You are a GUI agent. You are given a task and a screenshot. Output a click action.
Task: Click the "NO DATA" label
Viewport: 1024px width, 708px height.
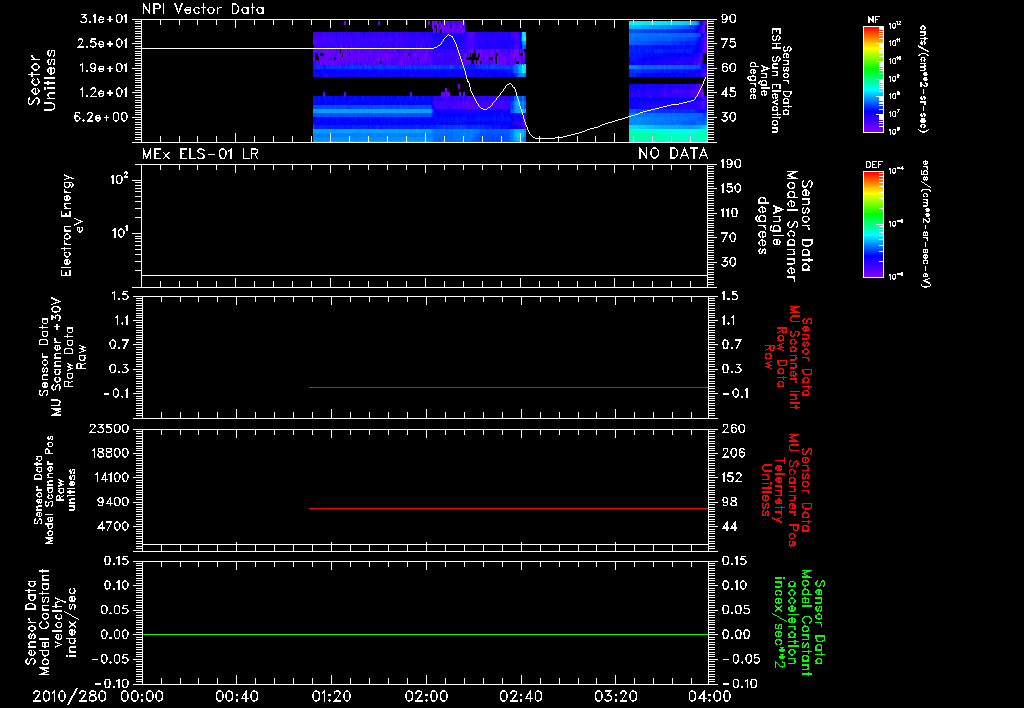[x=673, y=154]
